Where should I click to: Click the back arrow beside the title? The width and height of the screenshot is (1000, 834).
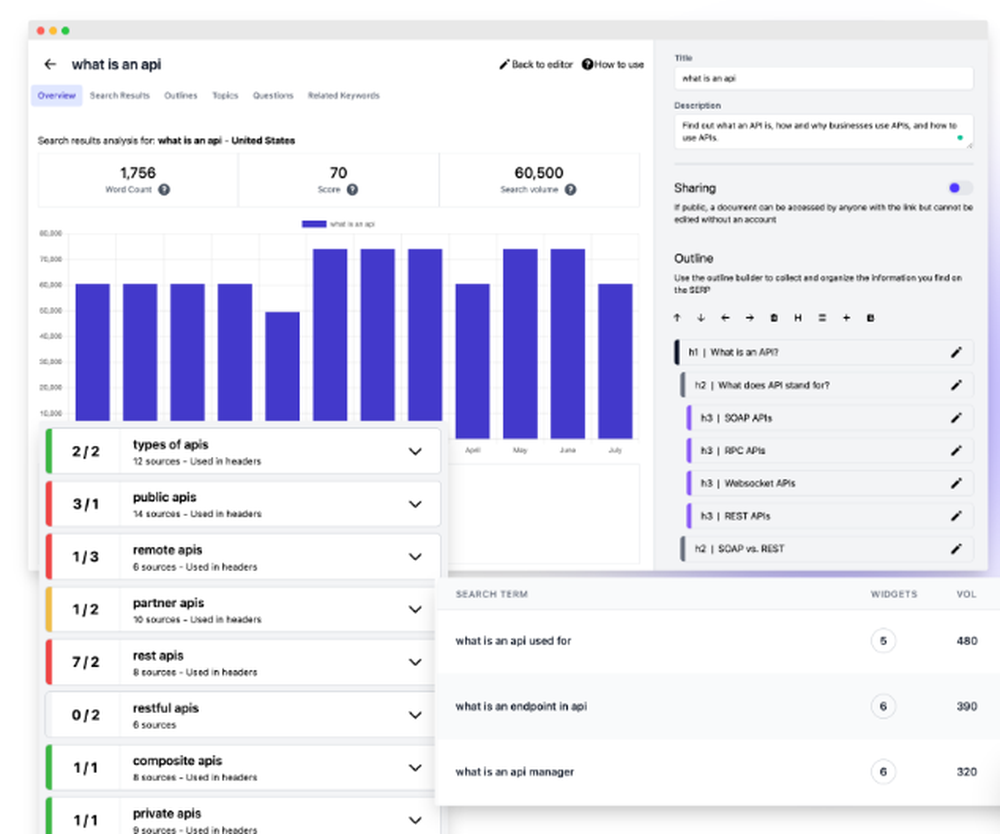pos(50,64)
